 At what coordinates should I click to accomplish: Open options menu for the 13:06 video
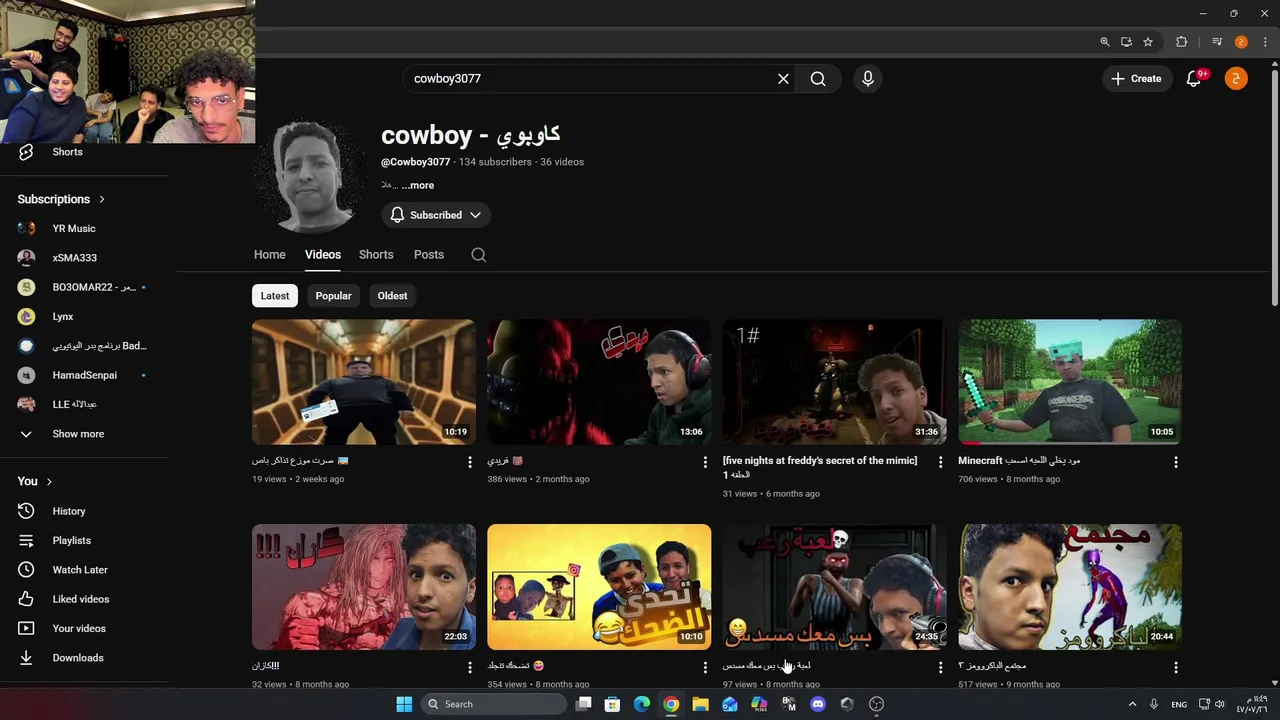[705, 462]
